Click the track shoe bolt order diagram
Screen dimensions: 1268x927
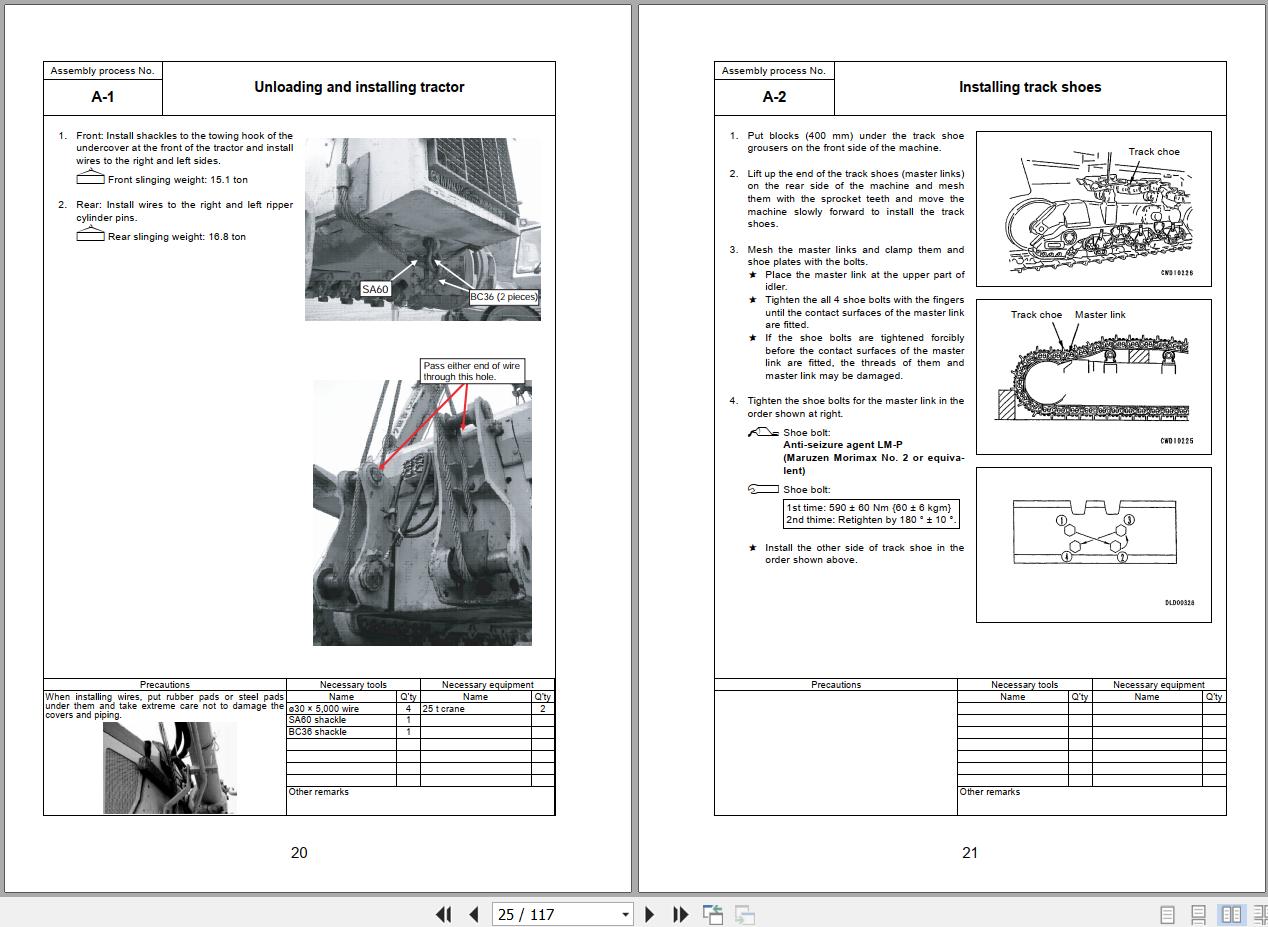(1093, 544)
